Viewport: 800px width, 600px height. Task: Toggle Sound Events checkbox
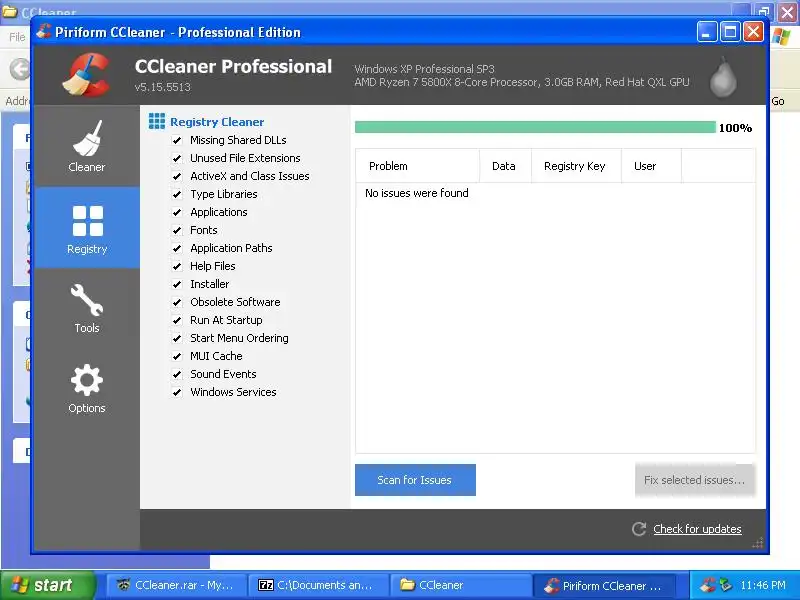click(x=177, y=374)
